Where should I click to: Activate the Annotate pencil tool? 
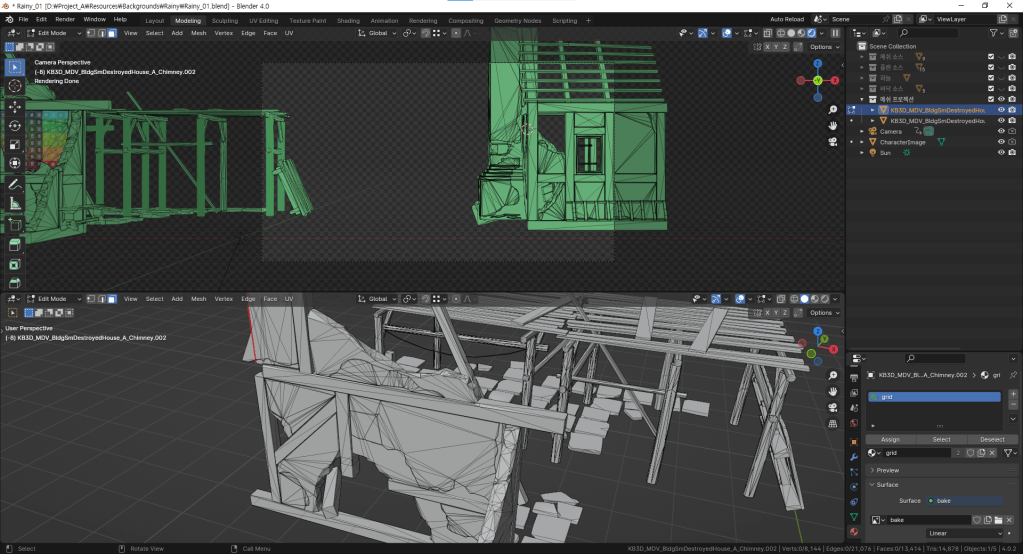15,185
